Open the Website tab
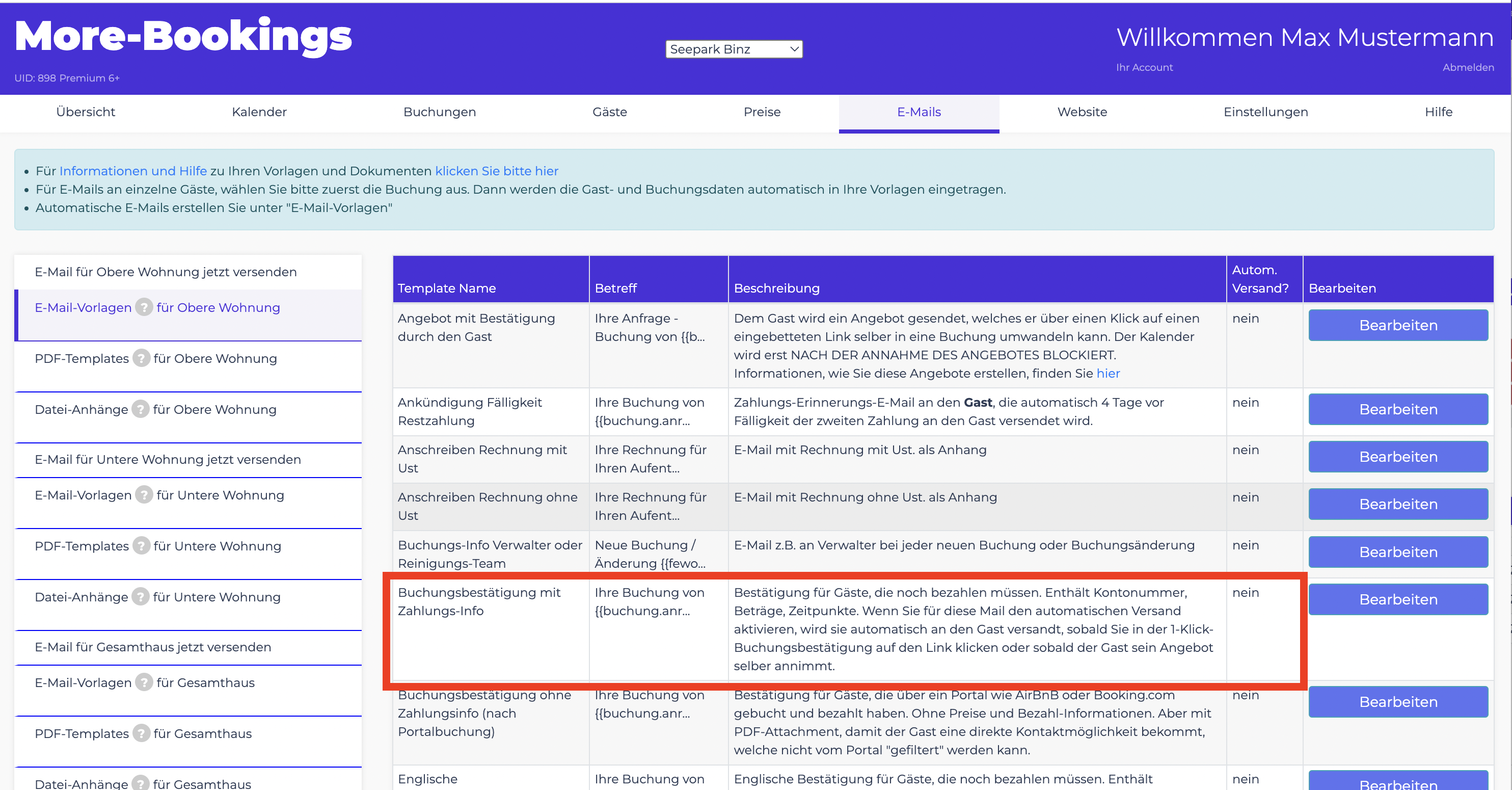Viewport: 1512px width, 790px height. point(1082,112)
